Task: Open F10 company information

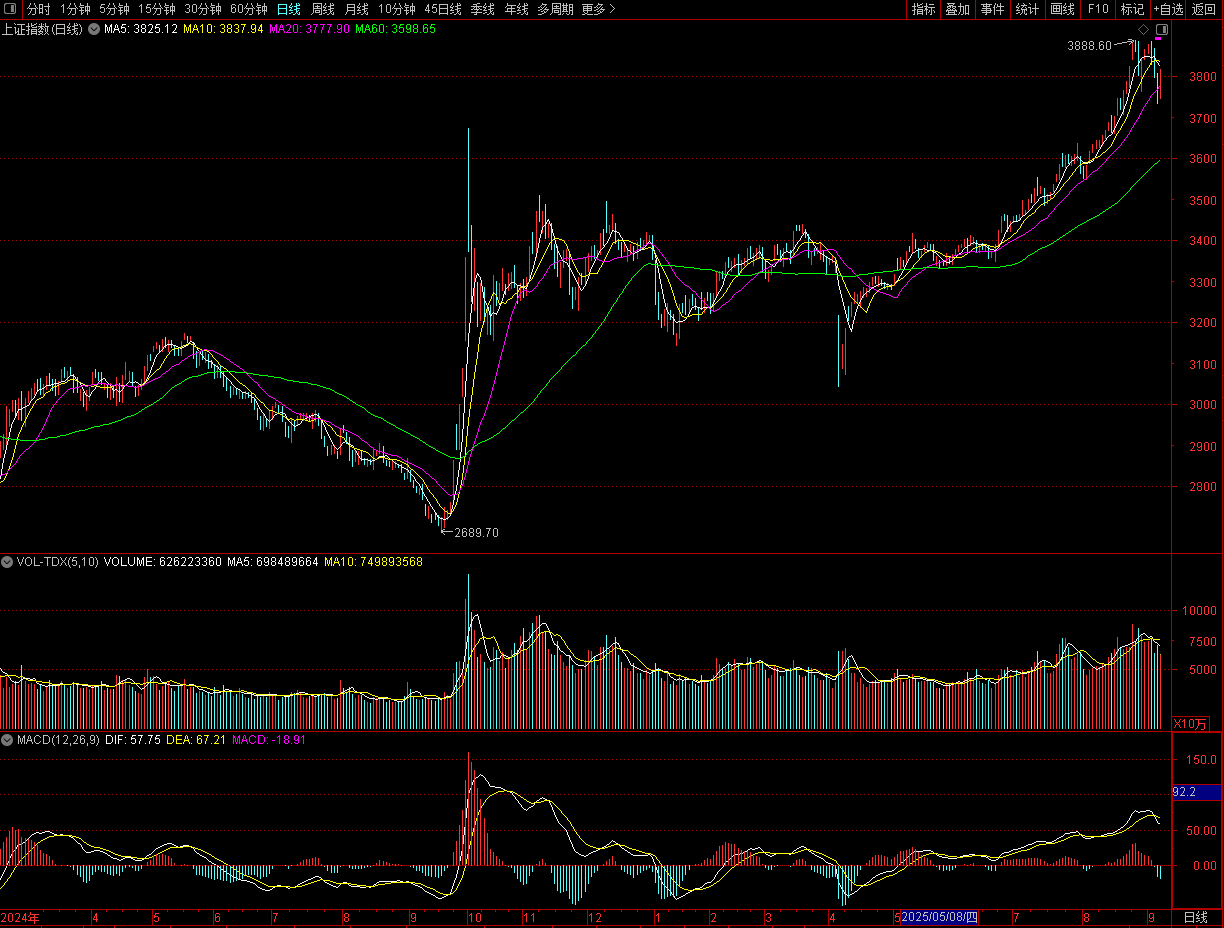Action: (x=1098, y=9)
